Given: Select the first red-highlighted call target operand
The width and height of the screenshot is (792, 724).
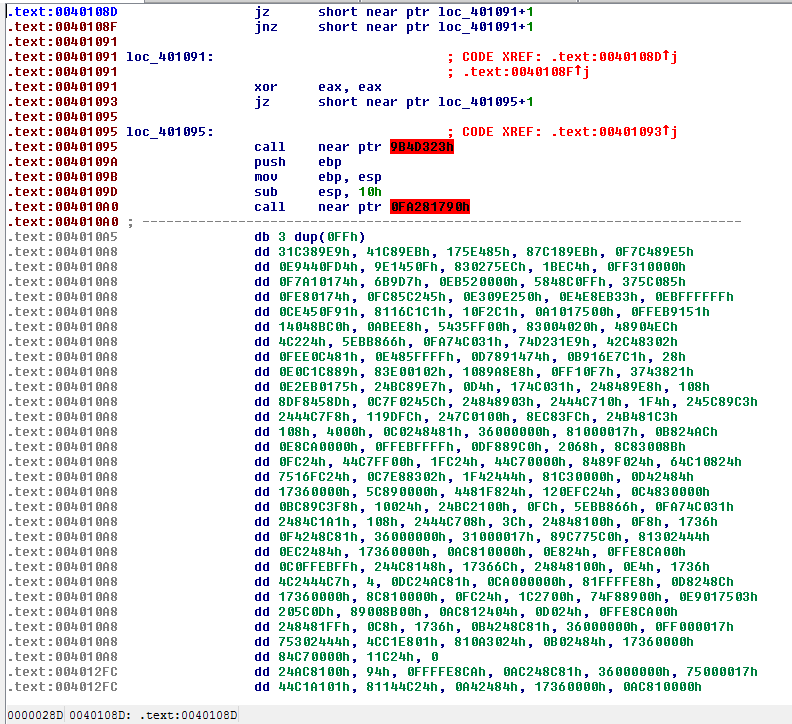Looking at the screenshot, I should pyautogui.click(x=421, y=147).
